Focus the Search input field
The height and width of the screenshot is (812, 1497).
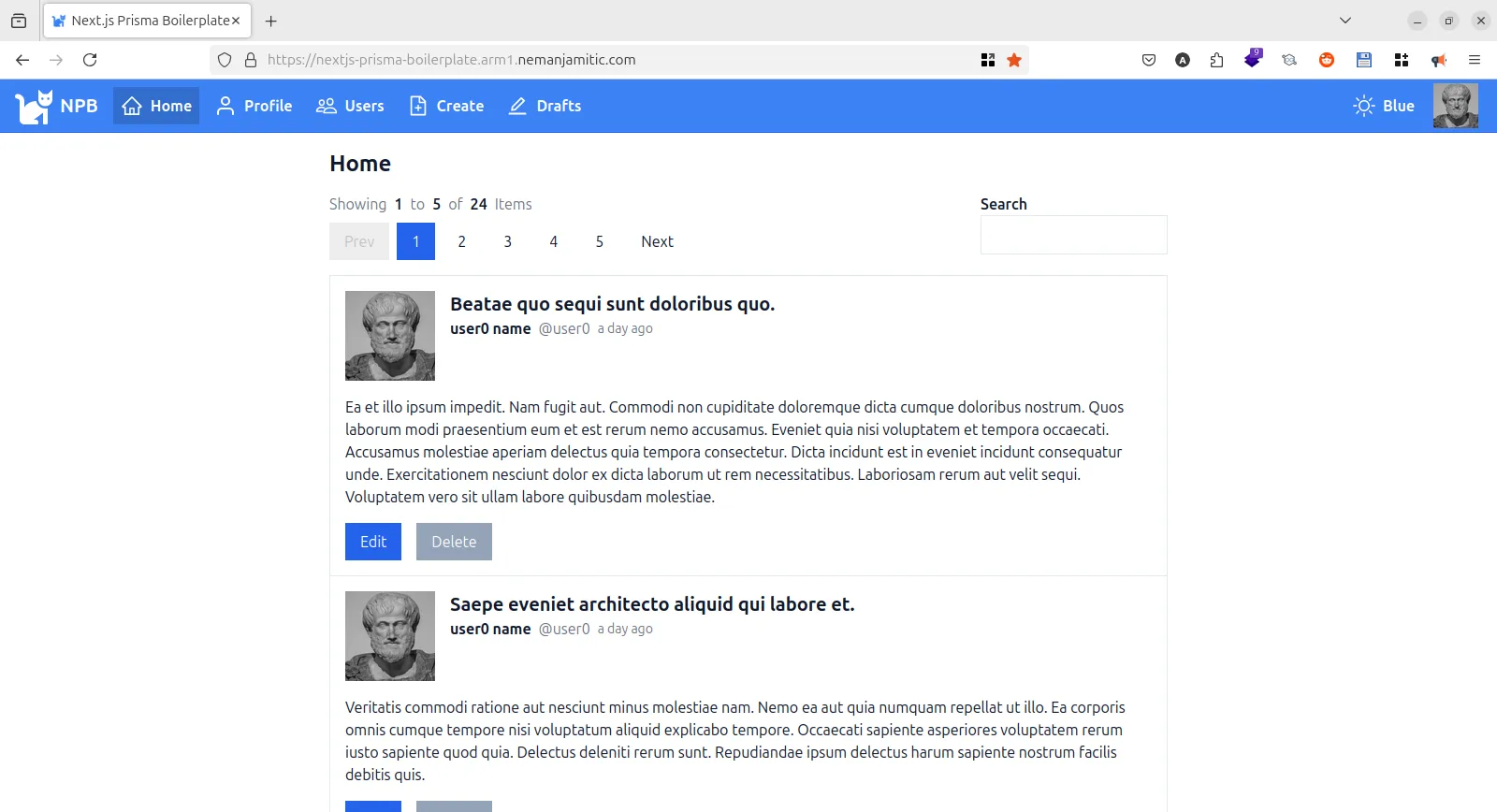(1073, 235)
